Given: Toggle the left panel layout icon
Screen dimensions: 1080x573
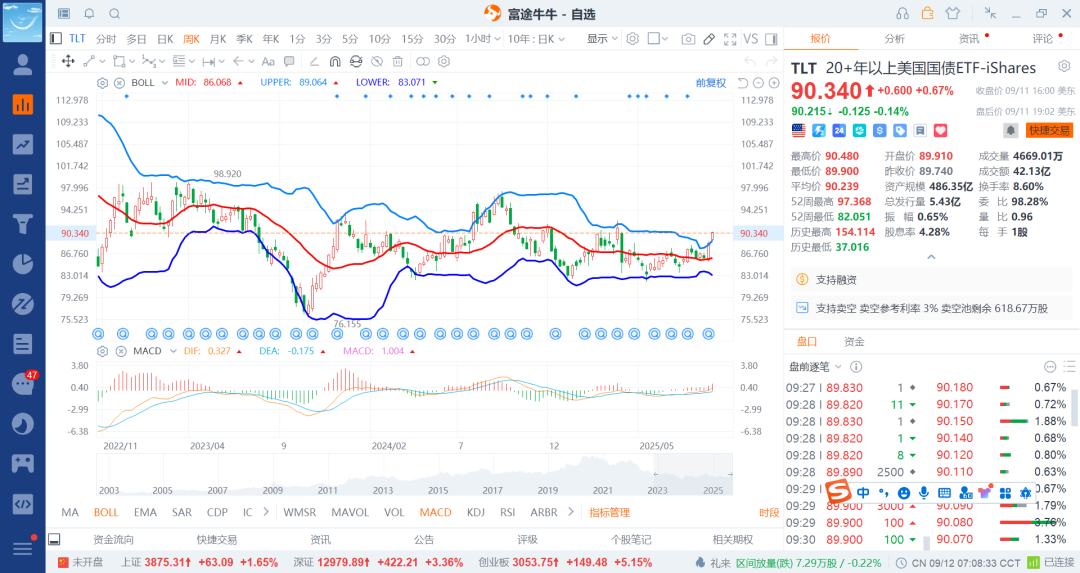Looking at the screenshot, I should point(56,39).
